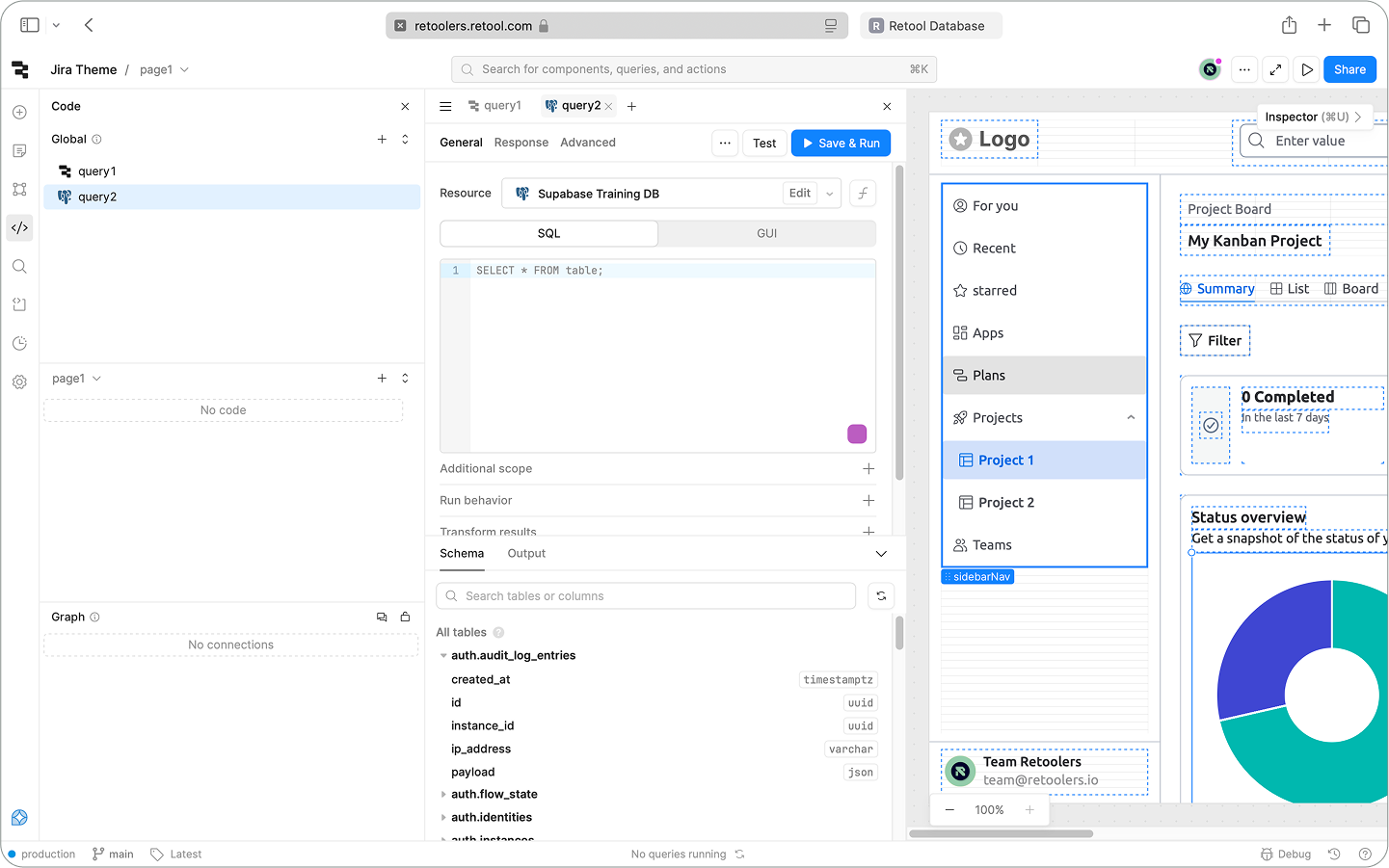Open the Resource dropdown arrow next to Edit
This screenshot has height=868, width=1389.
click(x=830, y=194)
